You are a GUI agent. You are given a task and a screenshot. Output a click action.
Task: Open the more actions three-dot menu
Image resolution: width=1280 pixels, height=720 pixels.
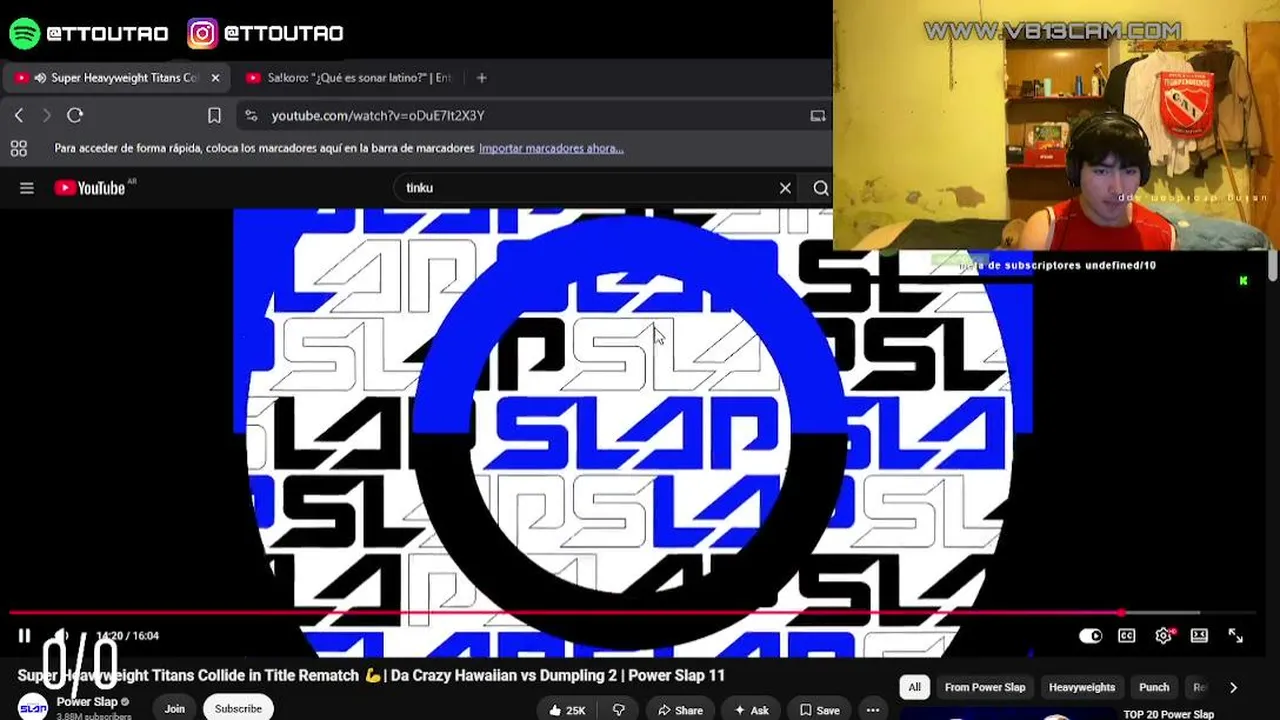point(873,710)
